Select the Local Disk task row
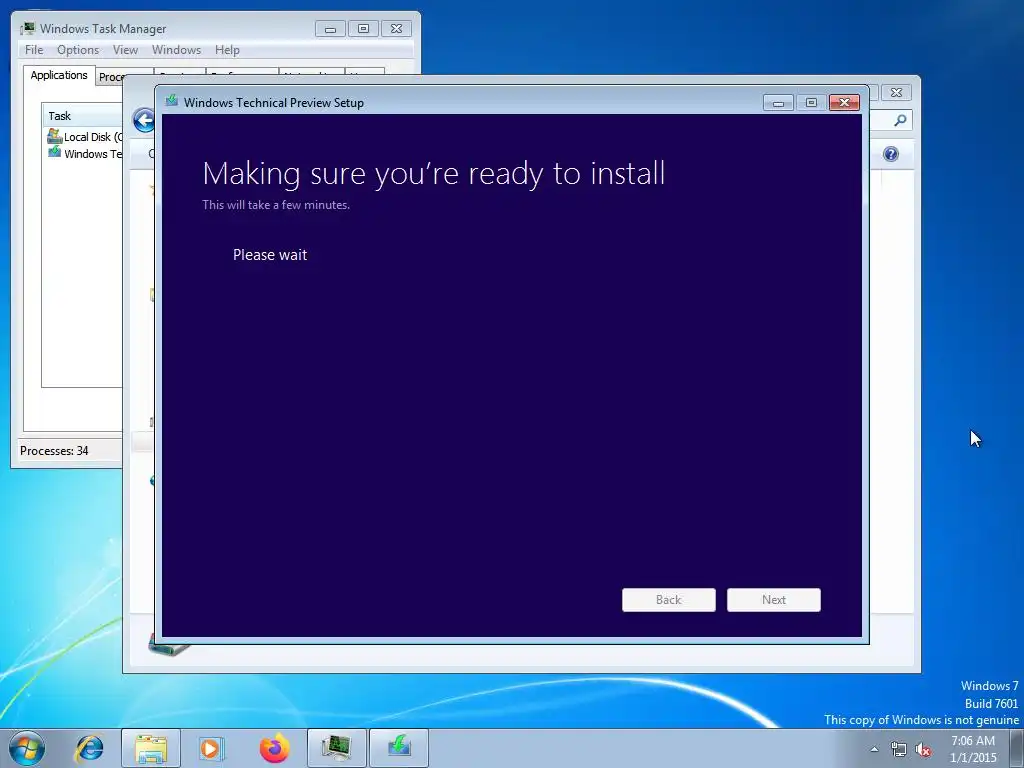The width and height of the screenshot is (1024, 768). coord(84,136)
